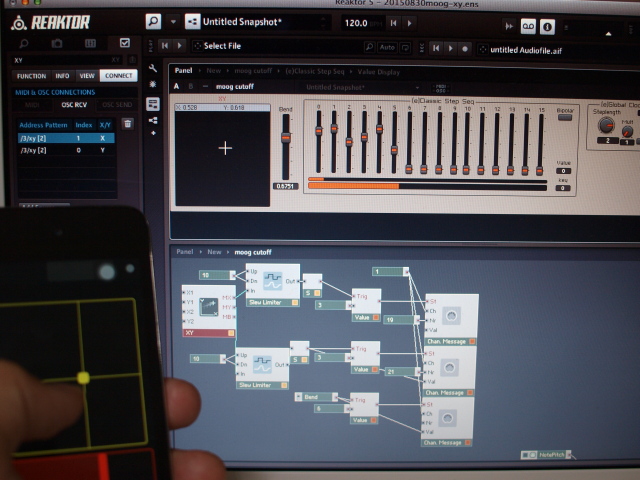This screenshot has height=480, width=640.
Task: Open the browser search tab with magnifier icon
Action: pyautogui.click(x=24, y=43)
